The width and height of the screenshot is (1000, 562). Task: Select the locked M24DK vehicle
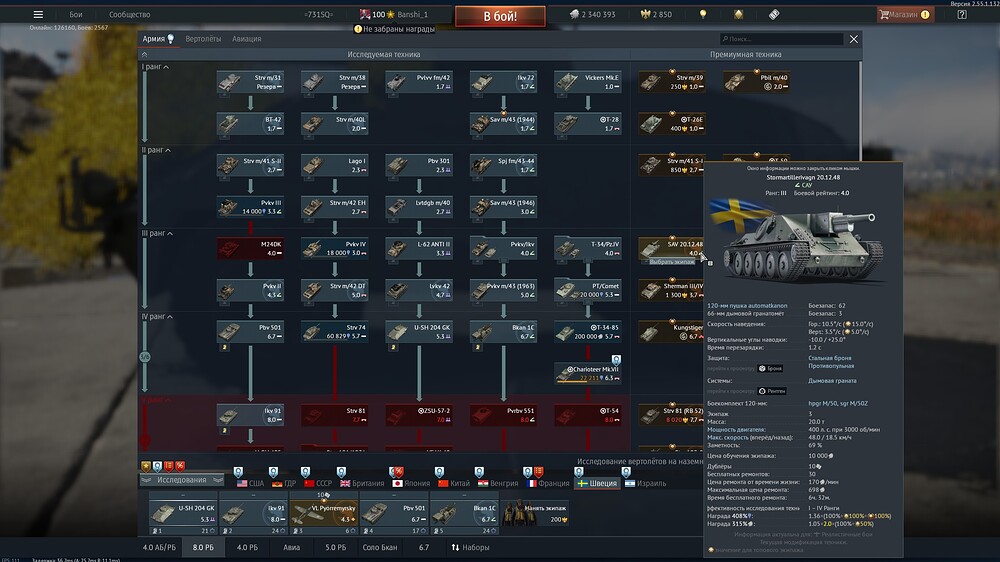coord(250,248)
